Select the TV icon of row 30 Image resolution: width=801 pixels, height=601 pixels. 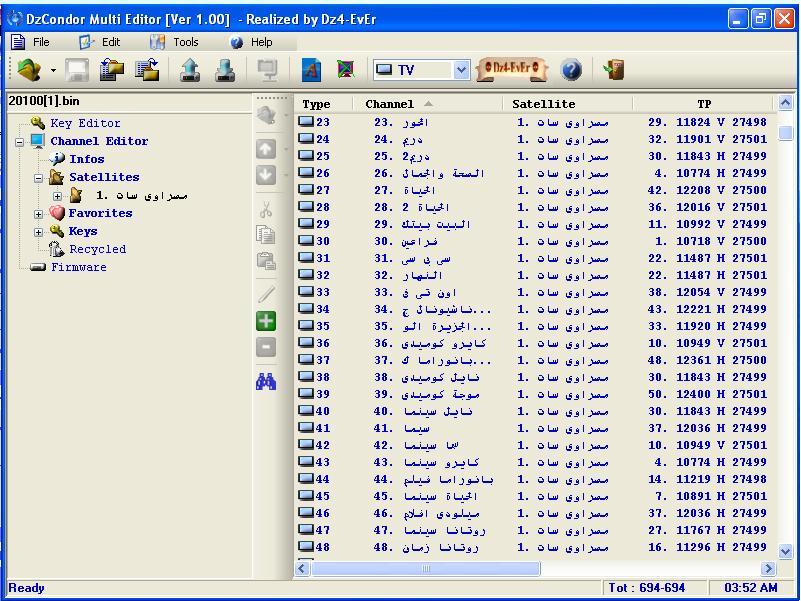tap(306, 241)
